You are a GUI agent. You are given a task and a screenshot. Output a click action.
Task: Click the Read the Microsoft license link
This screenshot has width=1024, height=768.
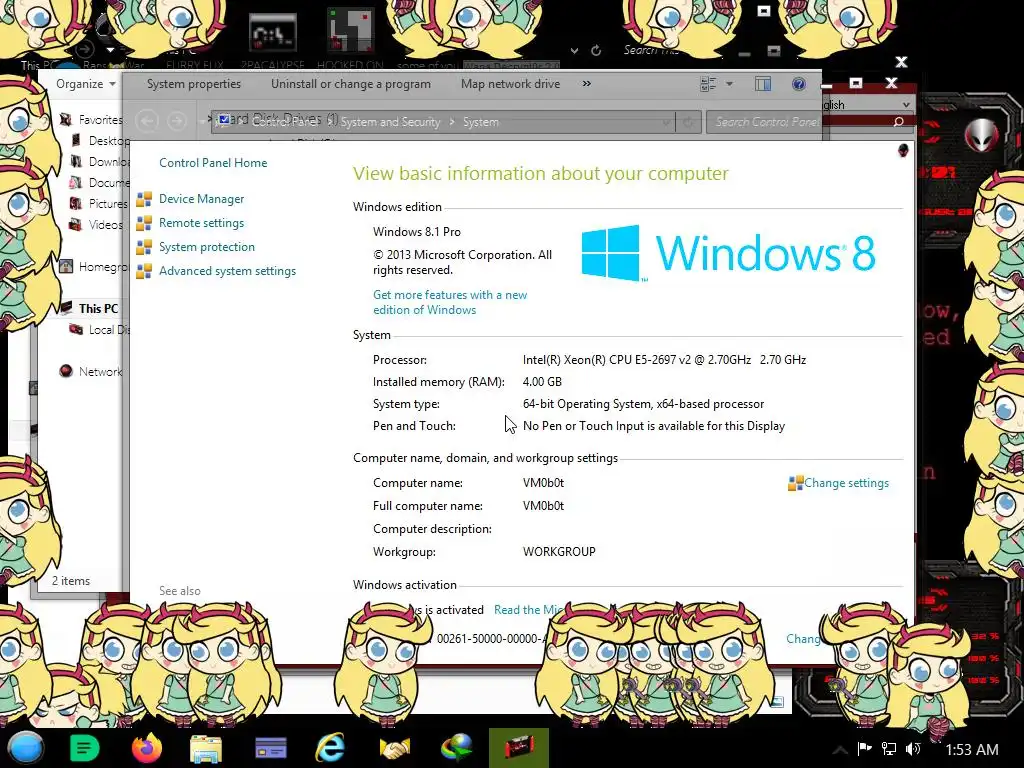[528, 609]
